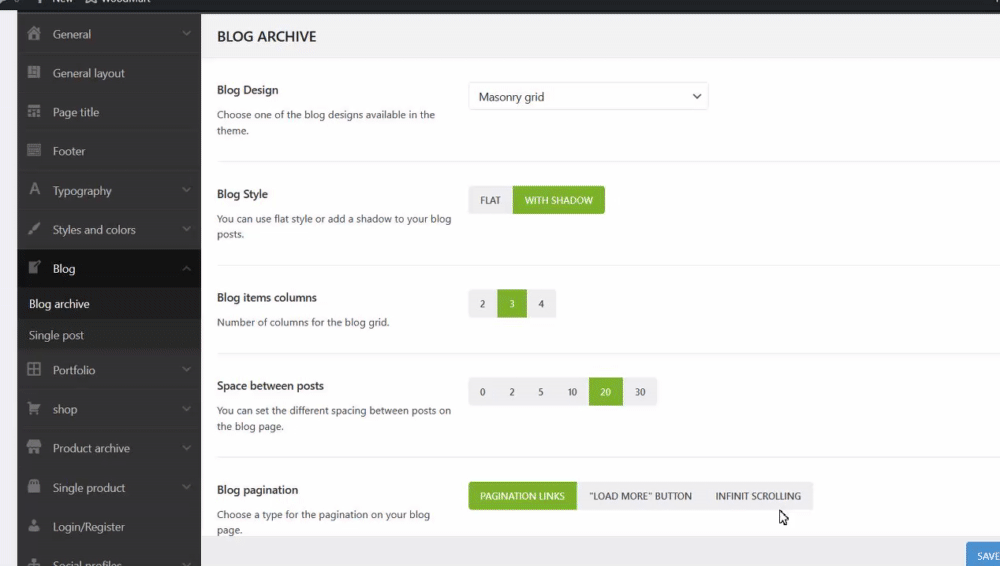Click the BLOG ARCHIVE page heading
The height and width of the screenshot is (566, 1000).
click(267, 36)
